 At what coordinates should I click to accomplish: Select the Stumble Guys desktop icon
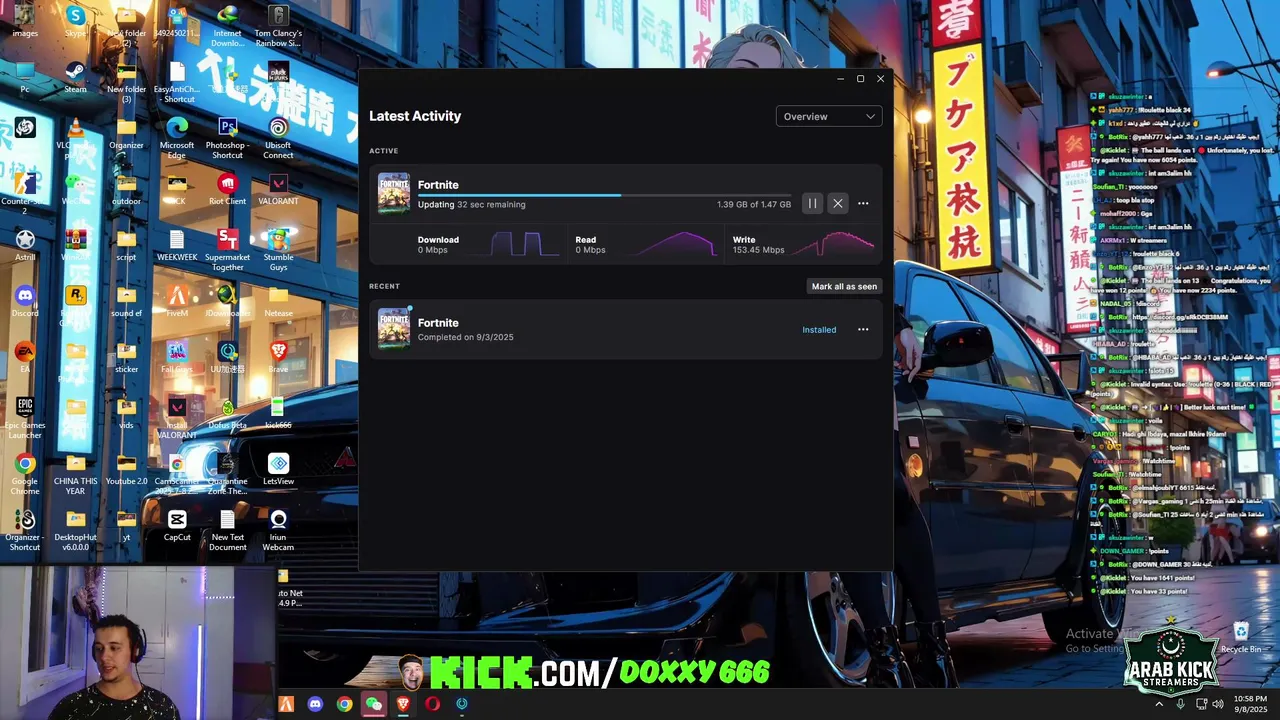click(x=278, y=249)
